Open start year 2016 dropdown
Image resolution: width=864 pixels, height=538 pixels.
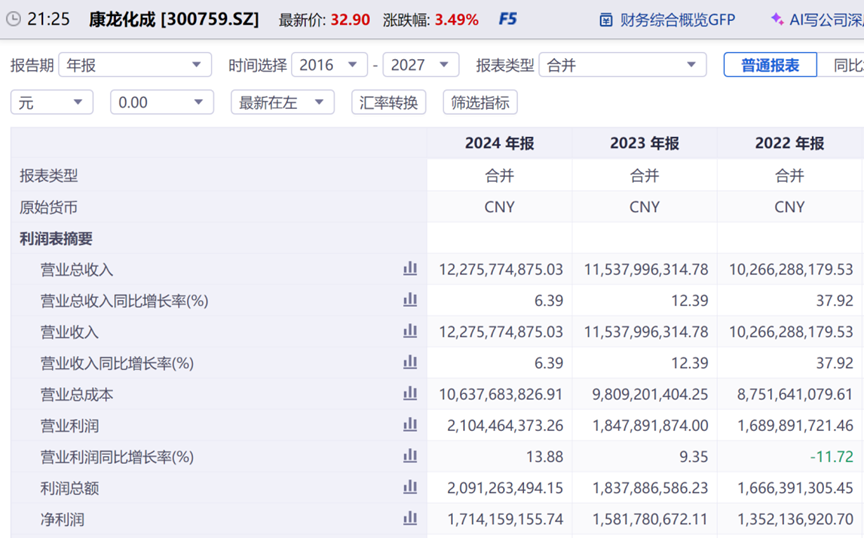329,65
